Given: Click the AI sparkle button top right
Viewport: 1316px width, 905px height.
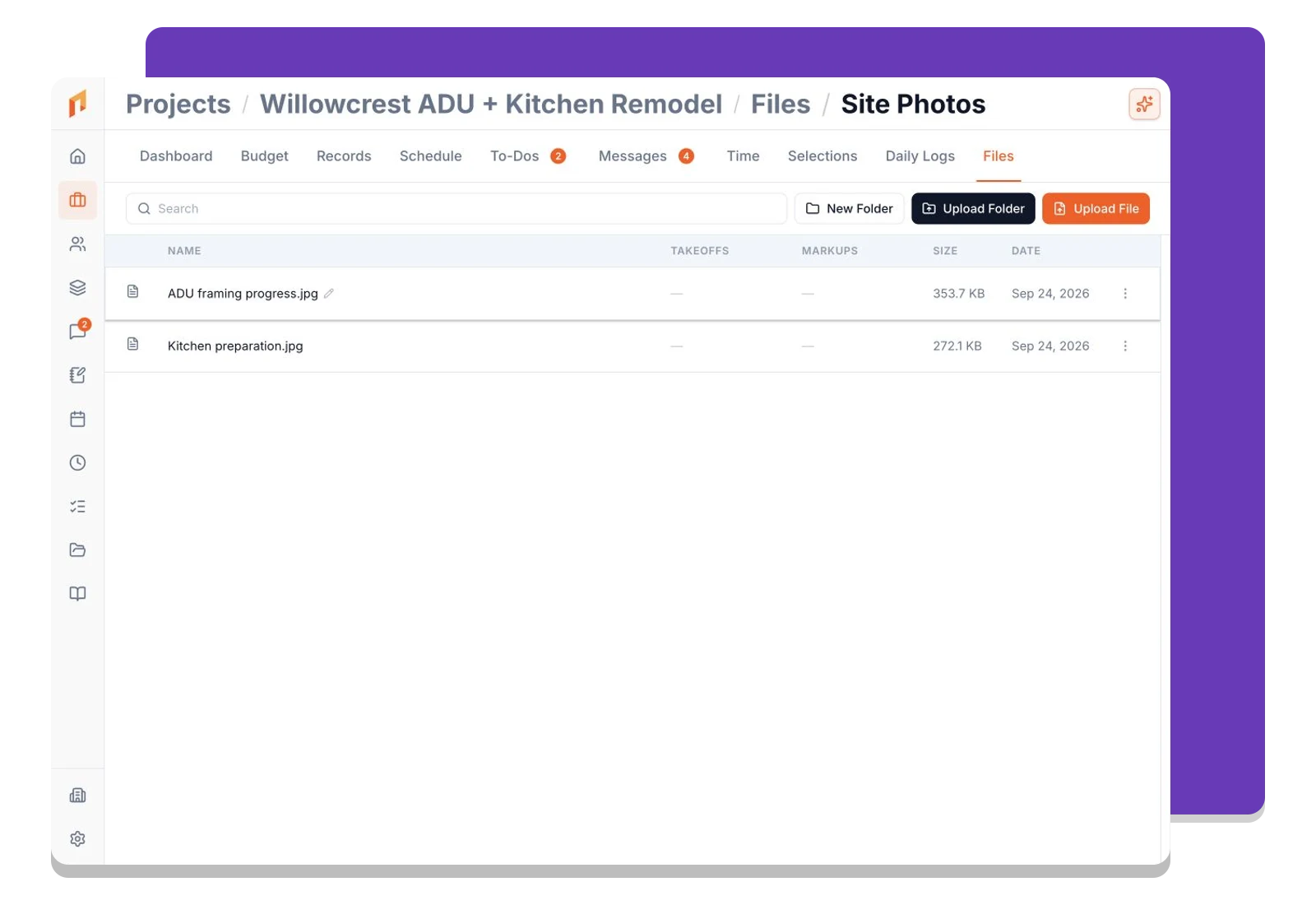Looking at the screenshot, I should [1144, 104].
